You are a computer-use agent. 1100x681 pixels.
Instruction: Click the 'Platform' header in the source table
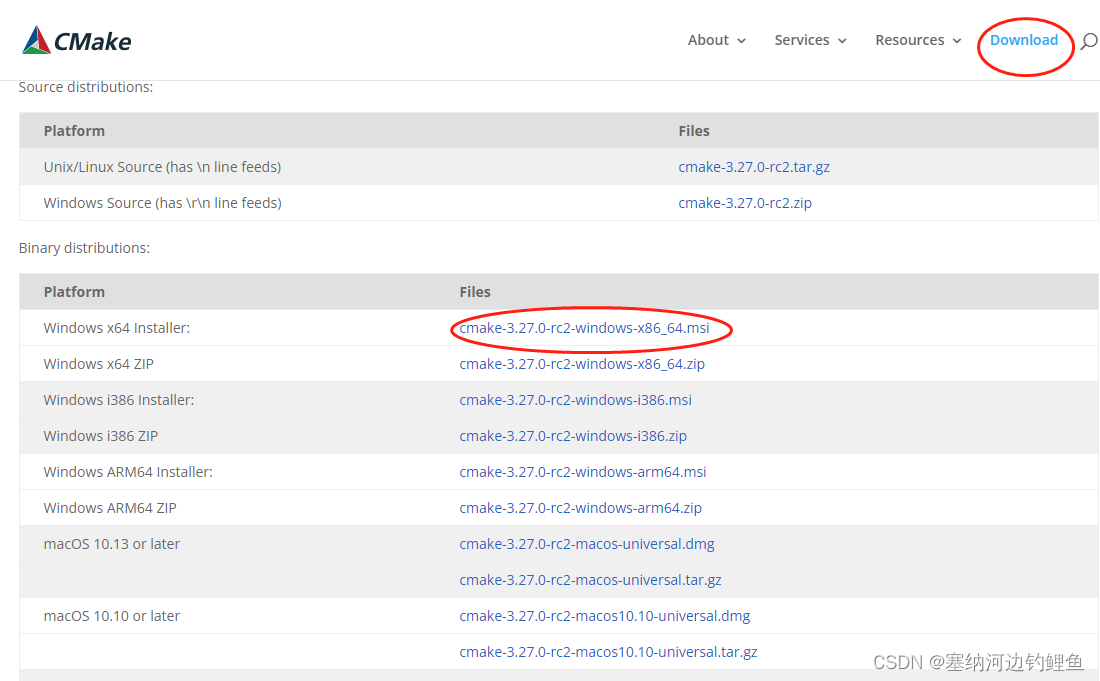[74, 131]
